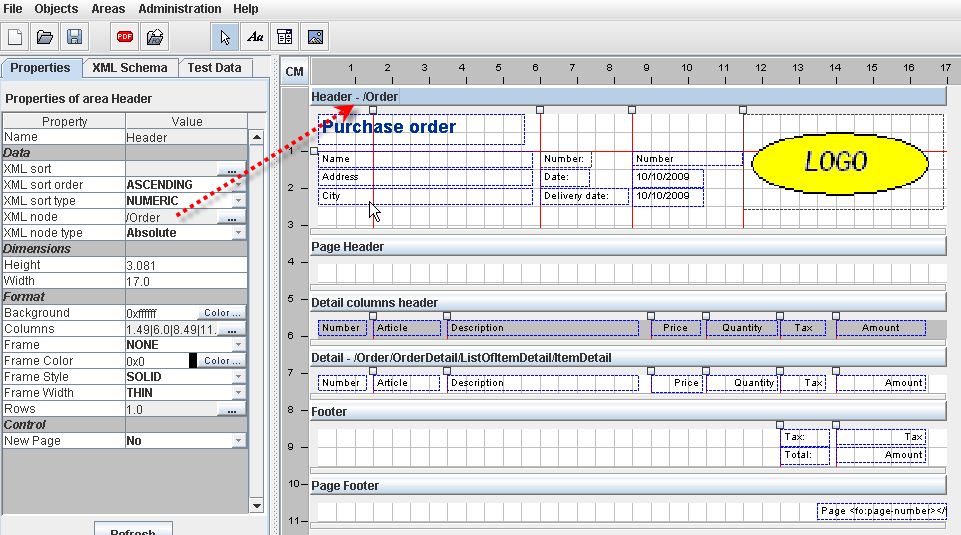Select the City field in the header
961x535 pixels.
pos(425,196)
